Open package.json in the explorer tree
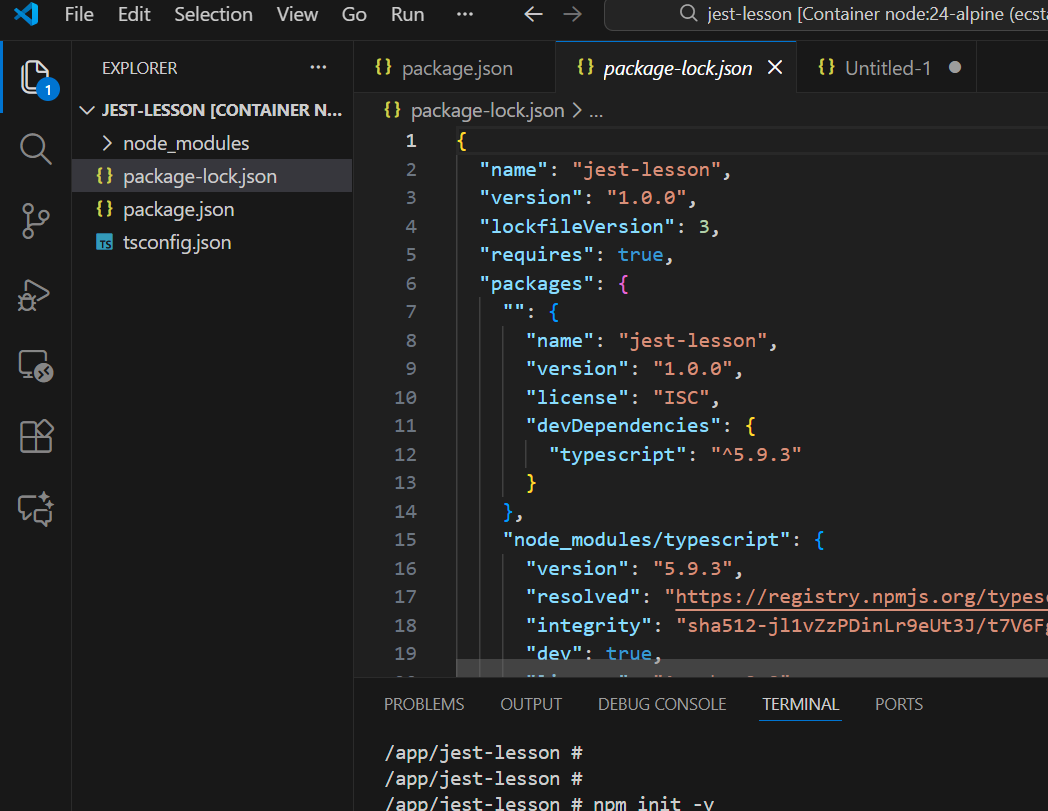This screenshot has height=811, width=1048. click(213, 209)
